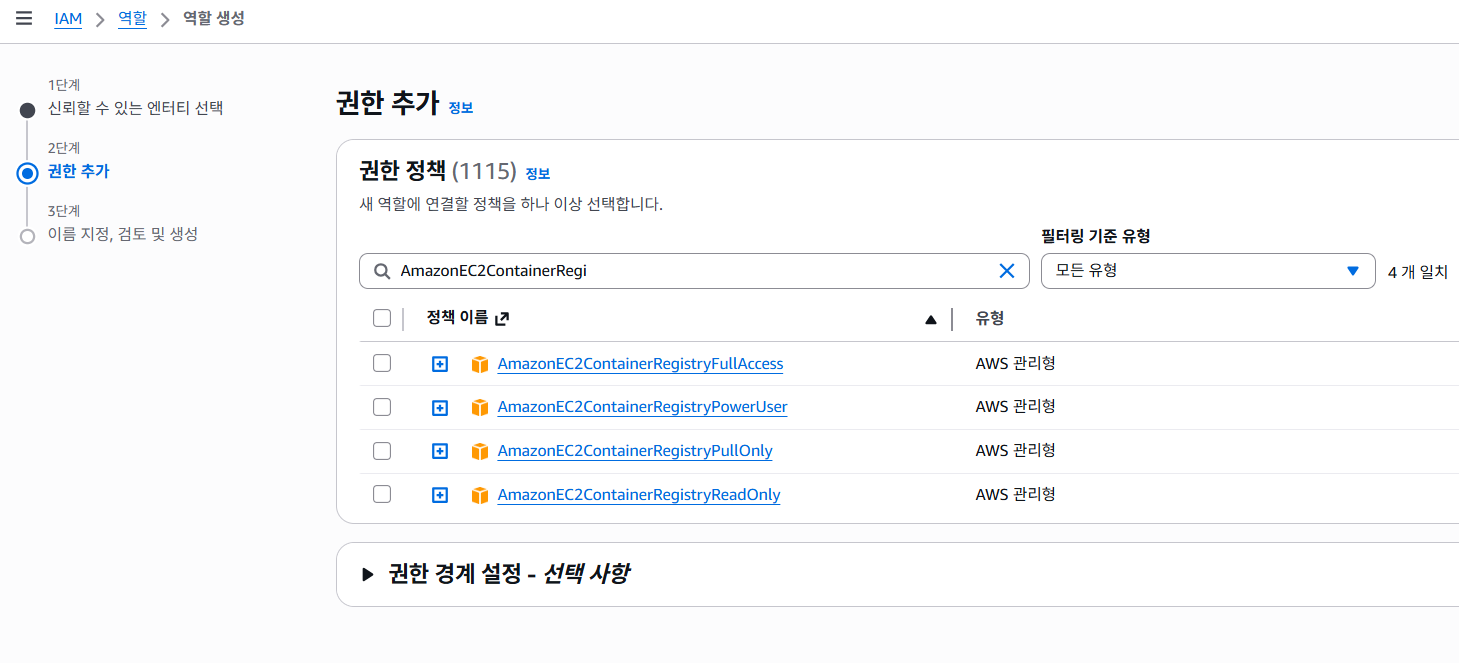
Task: Click AWS 관리형 type in PullOnly row
Action: point(1016,451)
